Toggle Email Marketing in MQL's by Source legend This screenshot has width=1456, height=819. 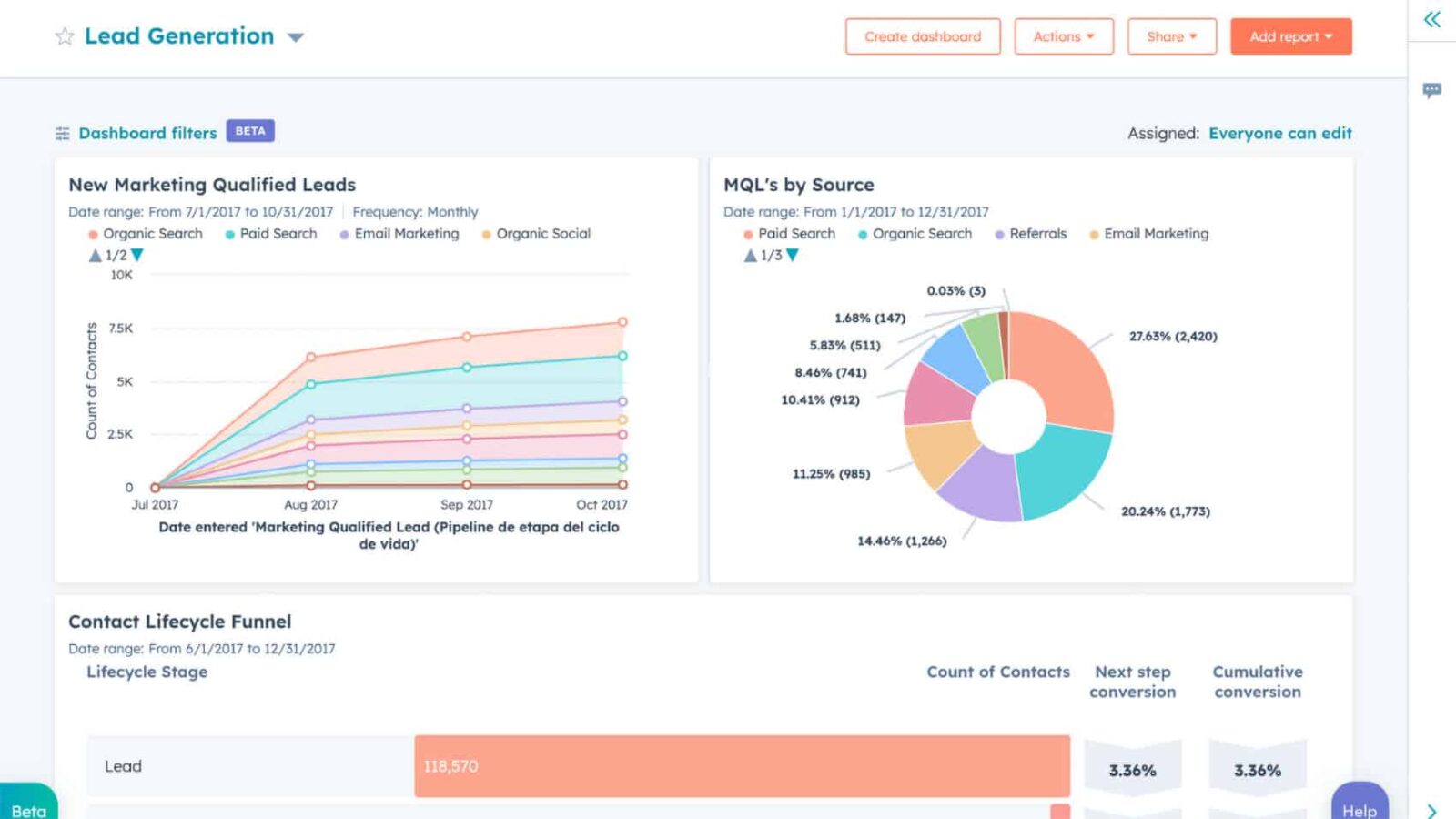[x=1149, y=234]
